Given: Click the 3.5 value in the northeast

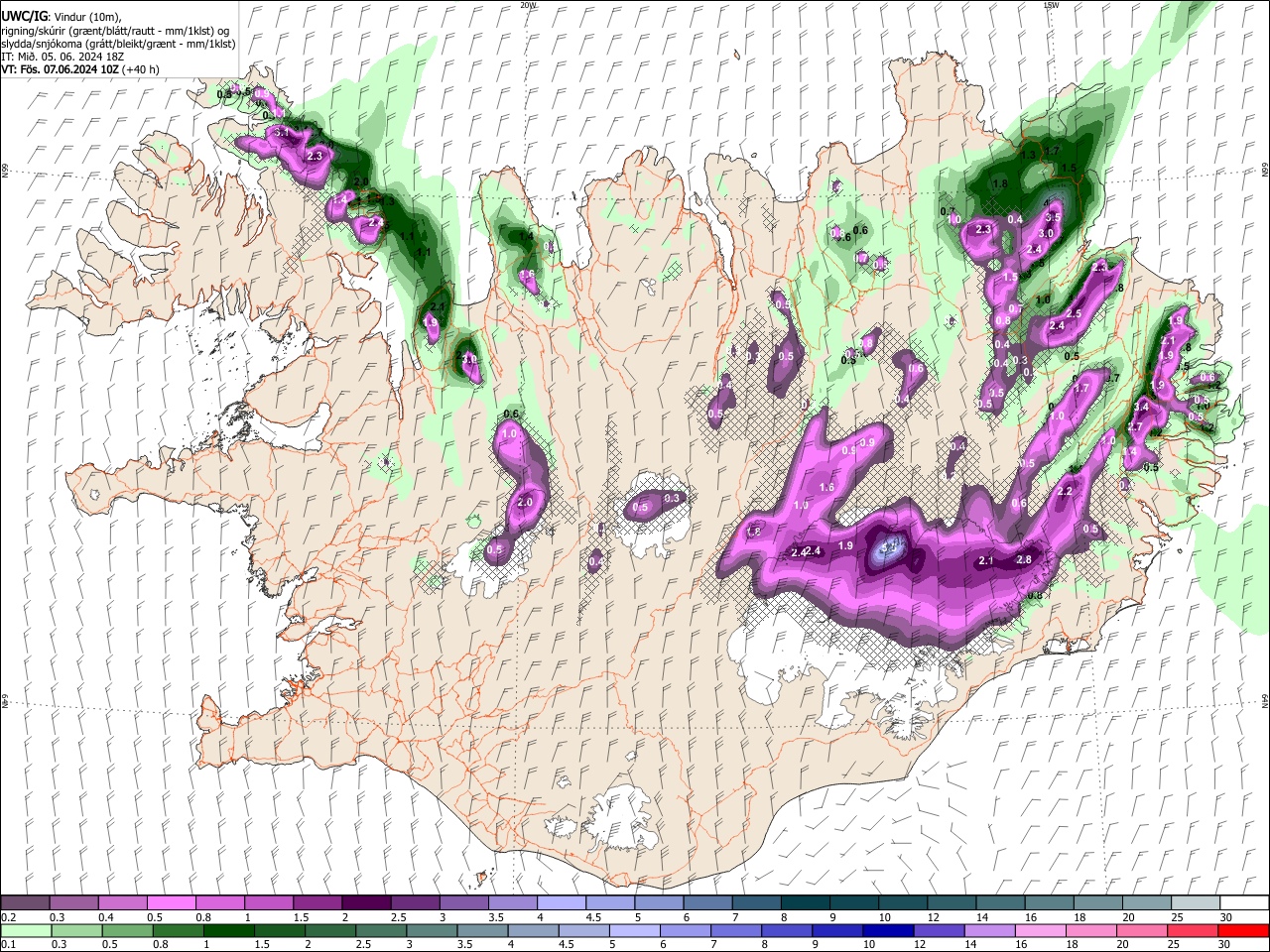Looking at the screenshot, I should 1054,217.
